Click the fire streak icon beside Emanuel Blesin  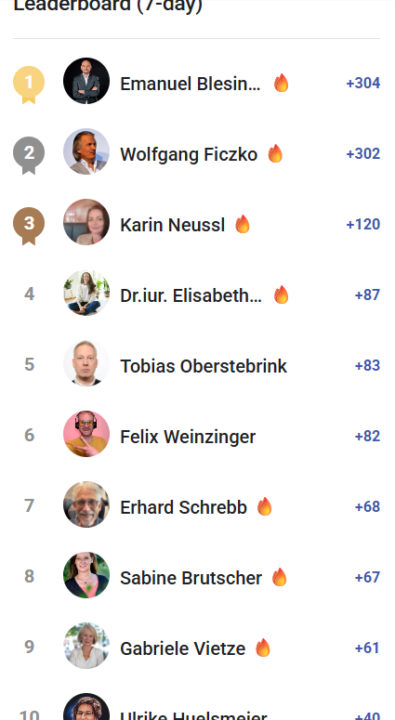(281, 83)
